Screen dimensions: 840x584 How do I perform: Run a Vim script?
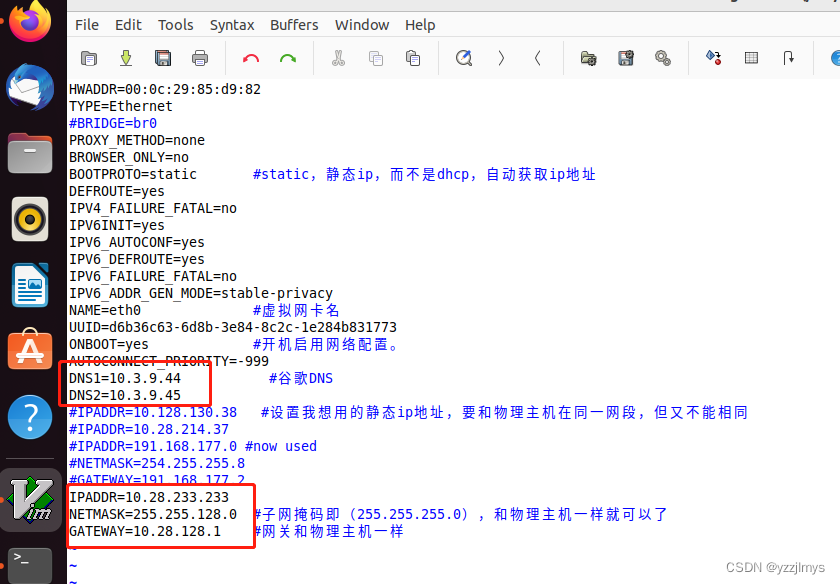662,58
